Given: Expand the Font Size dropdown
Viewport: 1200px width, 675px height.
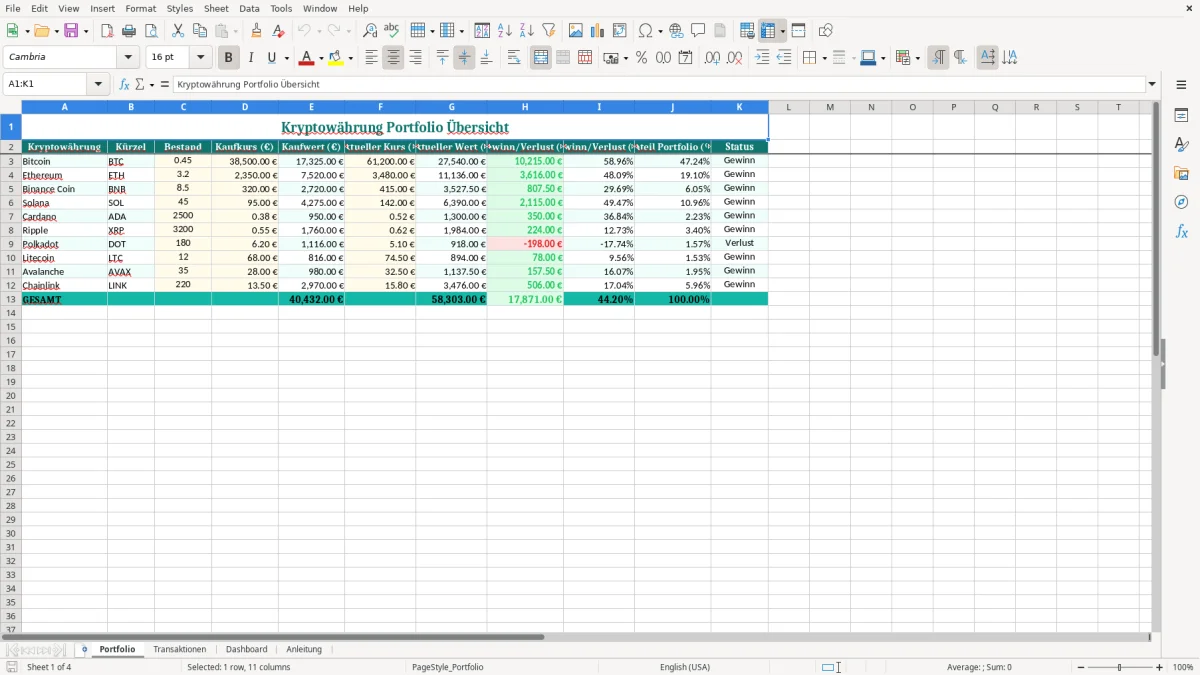Looking at the screenshot, I should [200, 58].
